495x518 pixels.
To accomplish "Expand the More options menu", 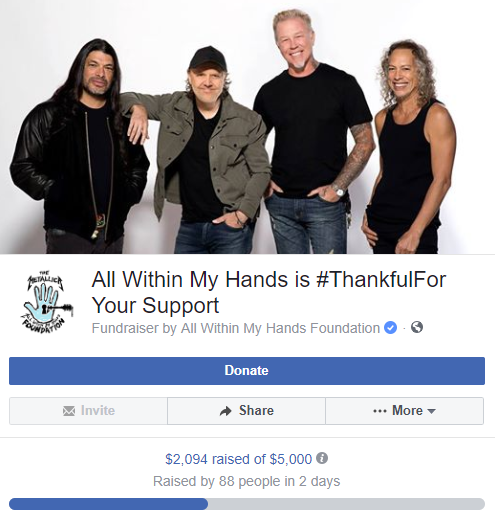I will click(404, 411).
